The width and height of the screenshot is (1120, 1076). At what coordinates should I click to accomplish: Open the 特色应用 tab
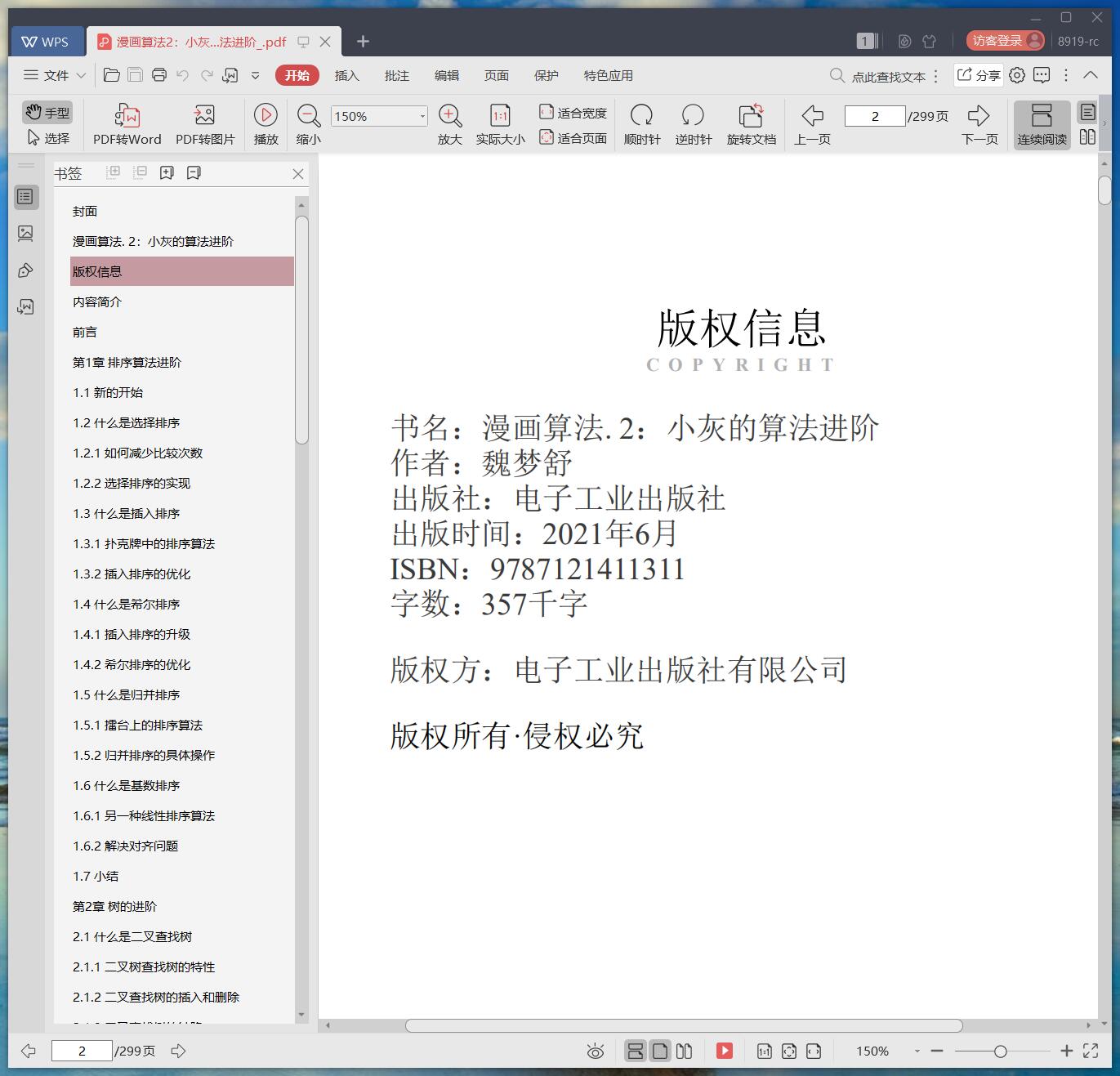608,75
